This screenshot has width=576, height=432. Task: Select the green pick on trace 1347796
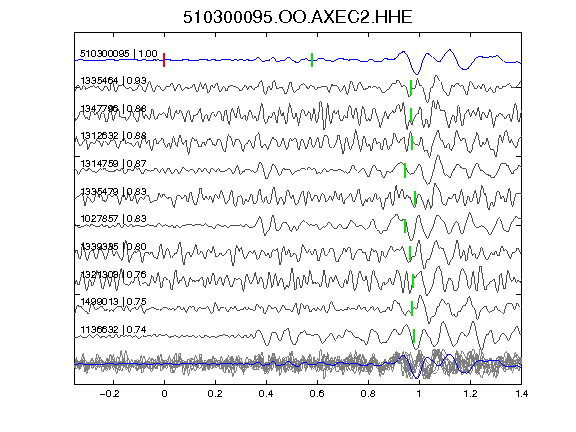tap(411, 115)
